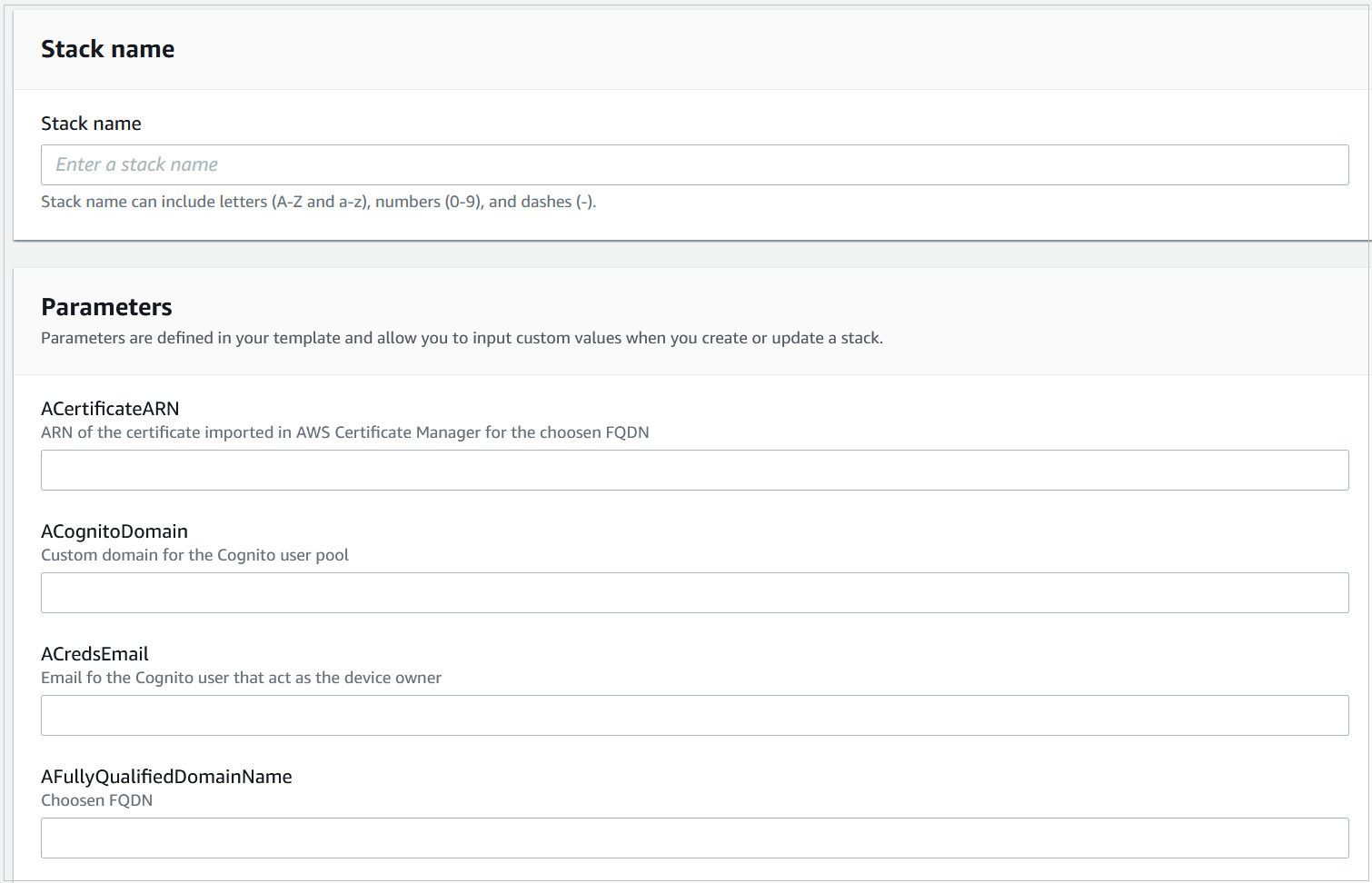The width and height of the screenshot is (1372, 883).
Task: Click the certificate ARN description text
Action: 344,432
